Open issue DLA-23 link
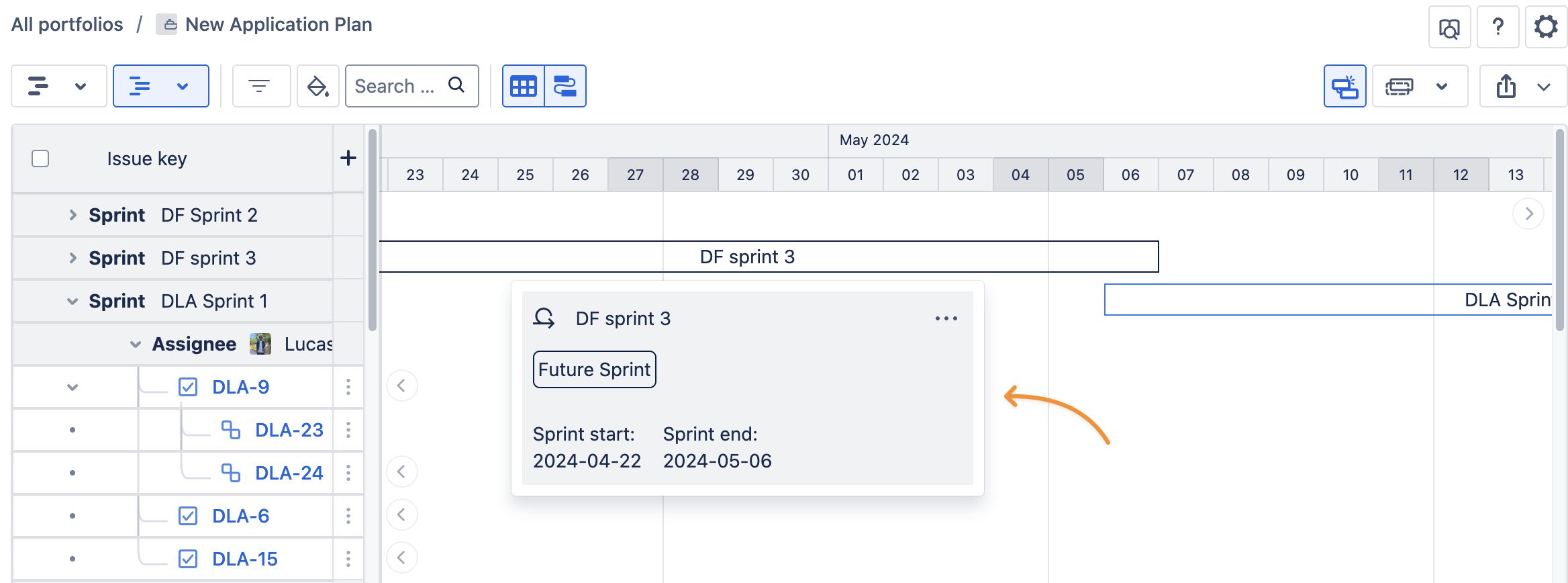The height and width of the screenshot is (583, 1568). point(289,430)
